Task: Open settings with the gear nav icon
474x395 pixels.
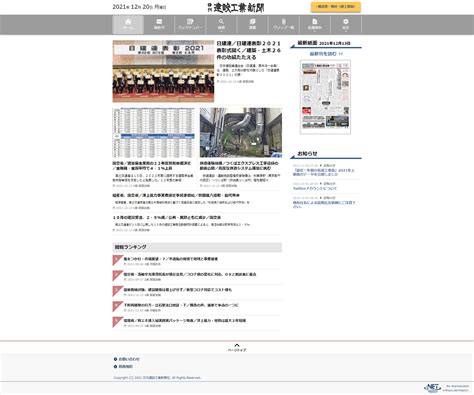Action: [x=346, y=24]
